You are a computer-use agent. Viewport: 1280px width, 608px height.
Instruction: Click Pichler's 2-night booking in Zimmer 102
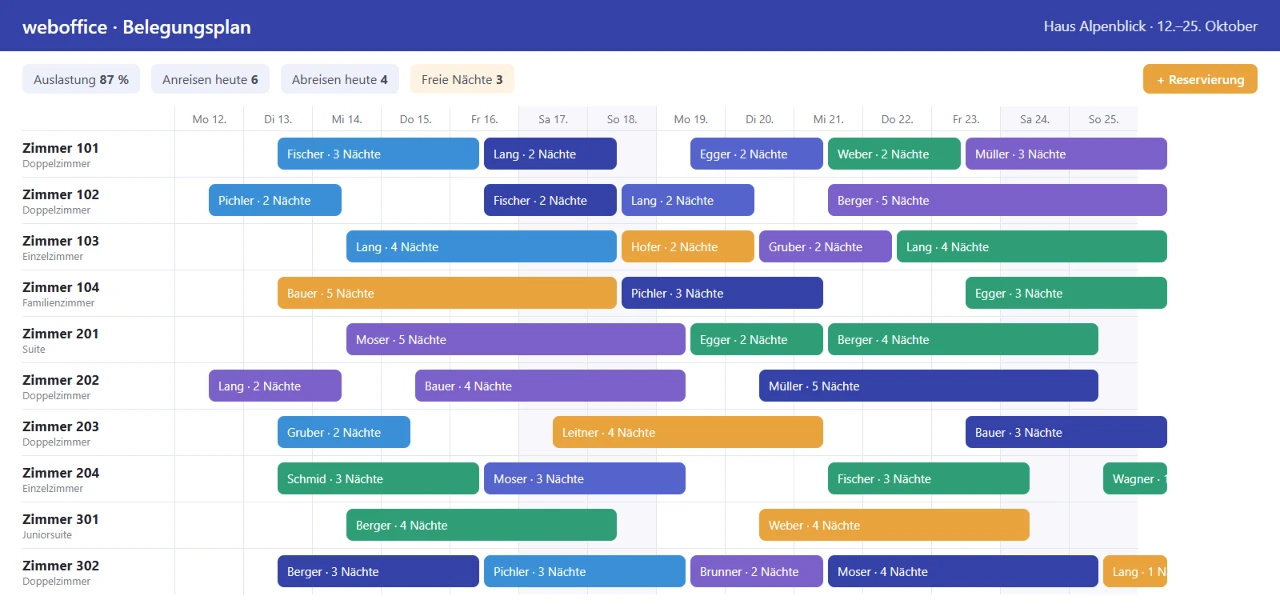click(275, 200)
